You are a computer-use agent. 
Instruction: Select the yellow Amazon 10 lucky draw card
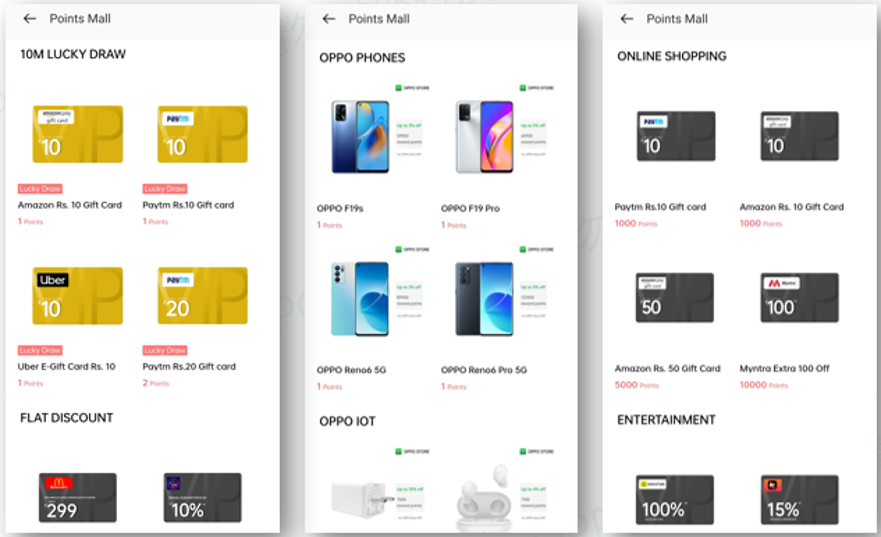(x=78, y=134)
